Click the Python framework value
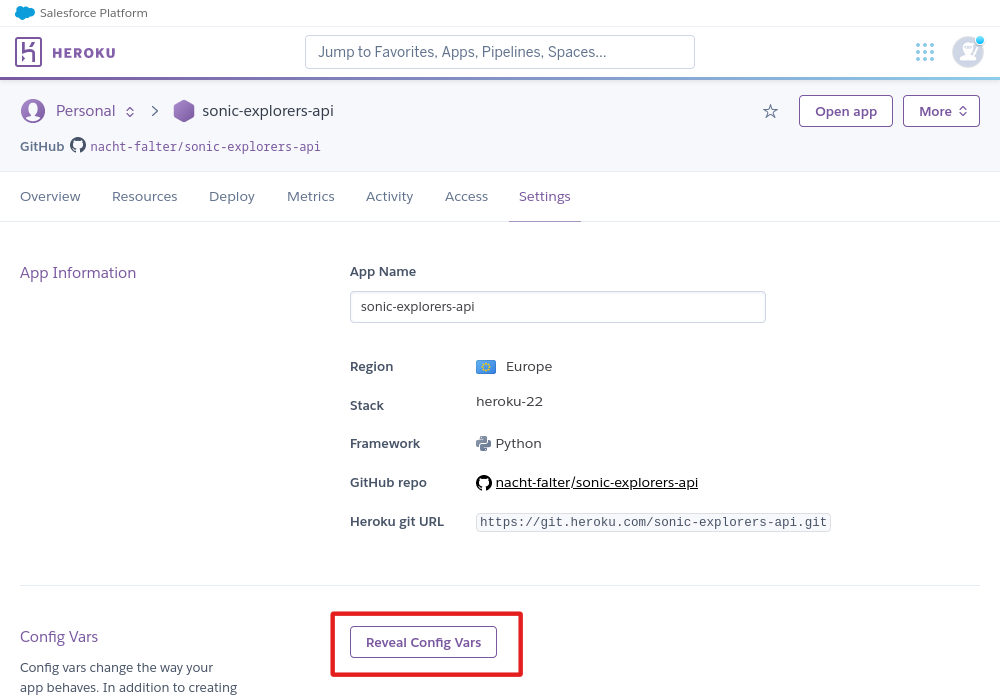Image resolution: width=1000 pixels, height=700 pixels. pos(518,443)
